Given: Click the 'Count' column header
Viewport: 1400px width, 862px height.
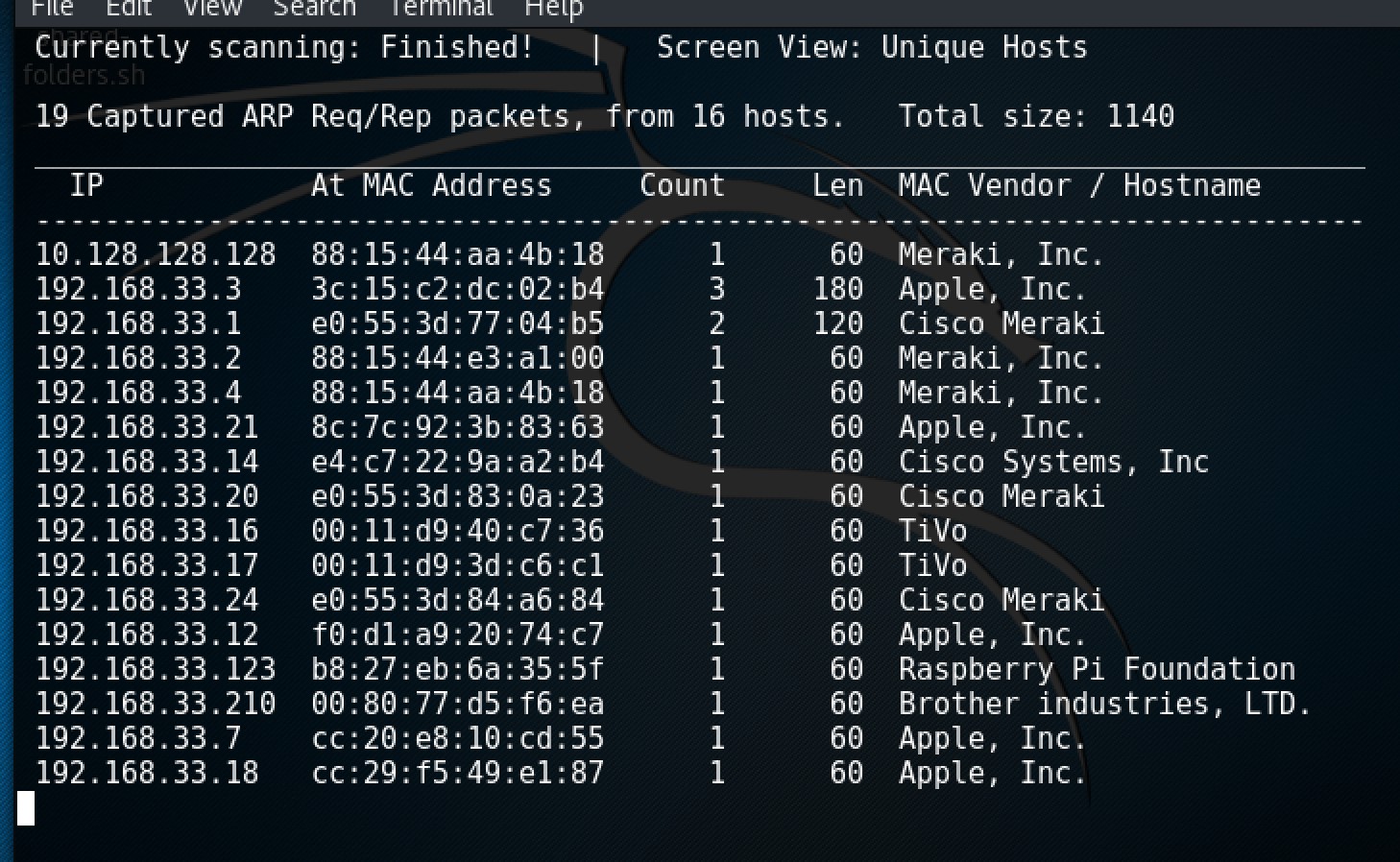Looking at the screenshot, I should click(x=683, y=185).
